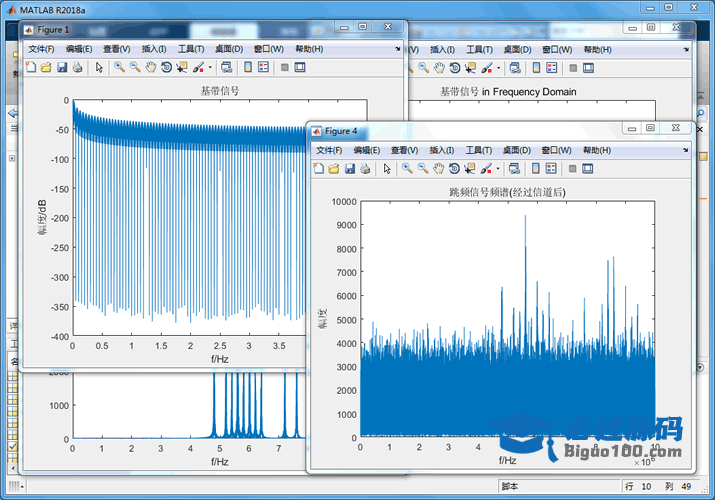Click Insert Legend icon in Figure 4
Screen dimensions: 715x500
551,169
